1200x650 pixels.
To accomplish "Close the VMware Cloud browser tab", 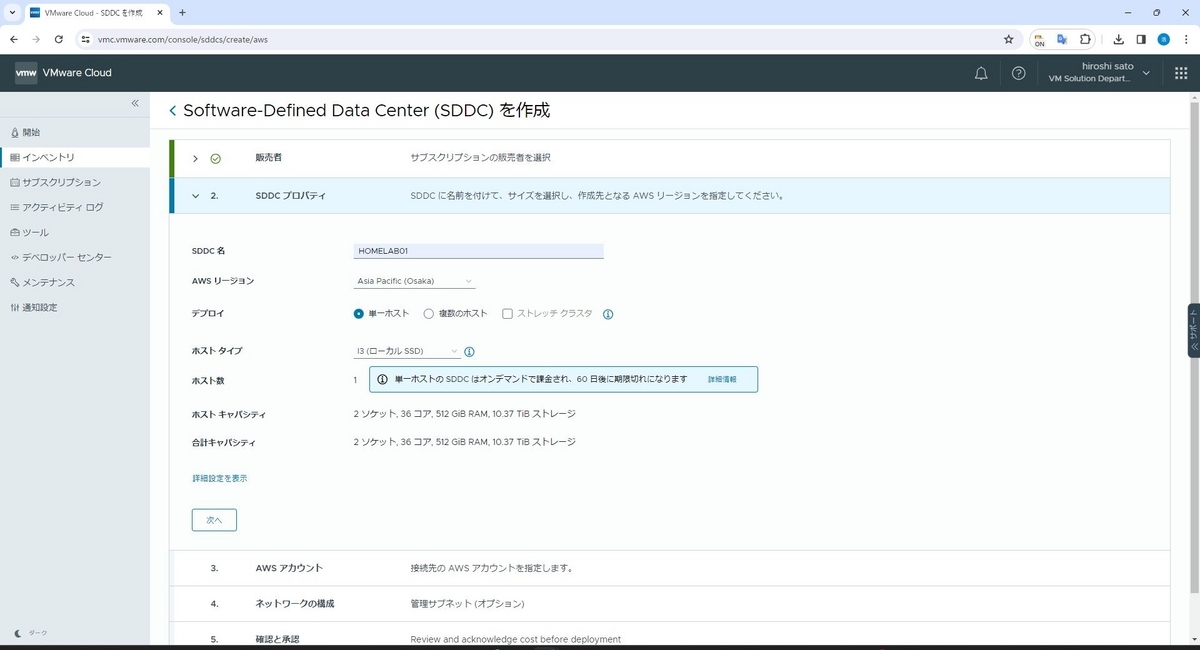I will pyautogui.click(x=160, y=12).
